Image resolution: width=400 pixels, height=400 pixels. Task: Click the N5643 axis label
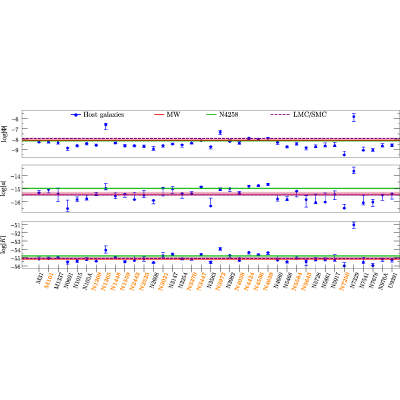[305, 280]
